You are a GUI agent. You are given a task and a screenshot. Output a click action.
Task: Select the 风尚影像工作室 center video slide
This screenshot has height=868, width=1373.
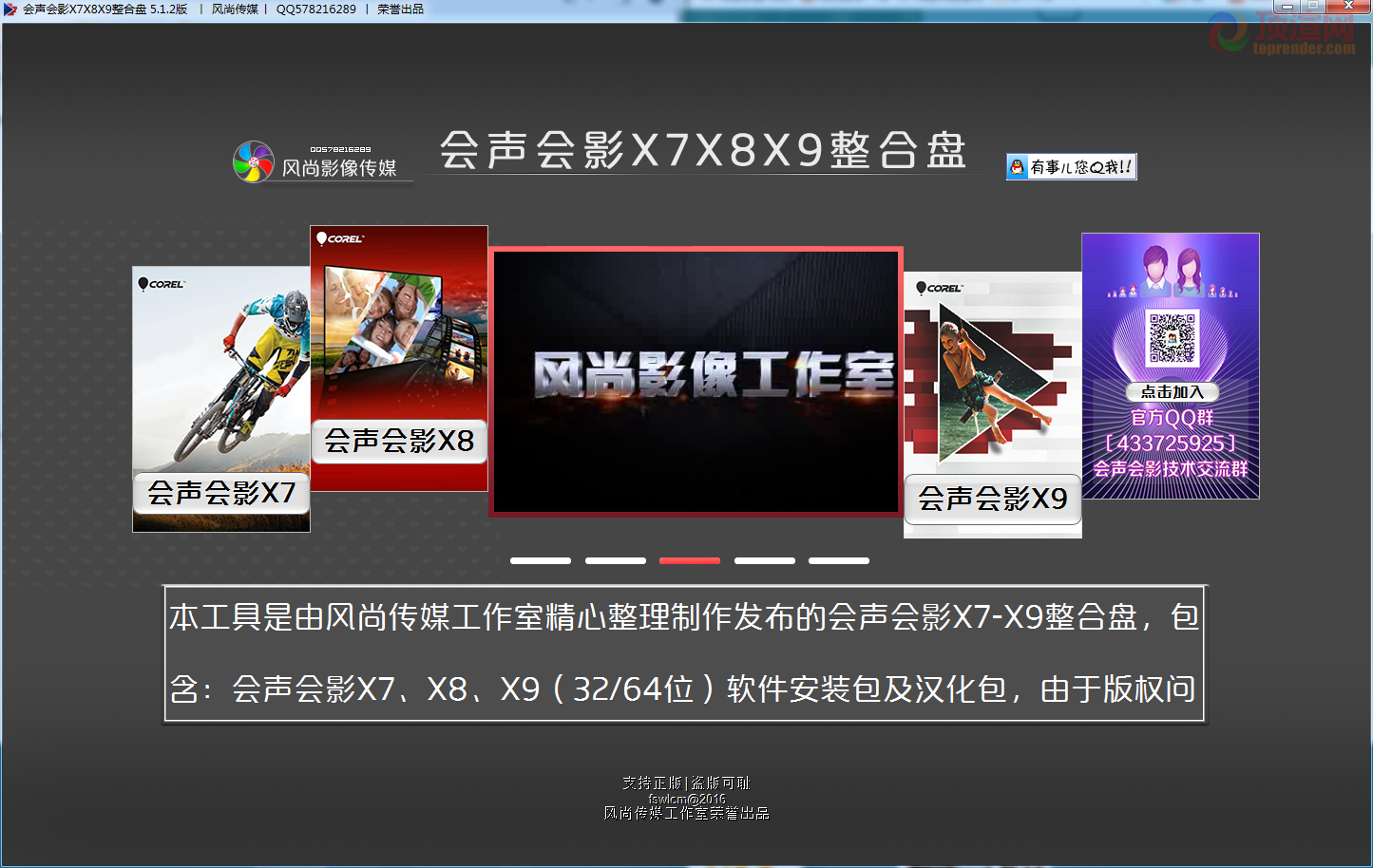696,382
